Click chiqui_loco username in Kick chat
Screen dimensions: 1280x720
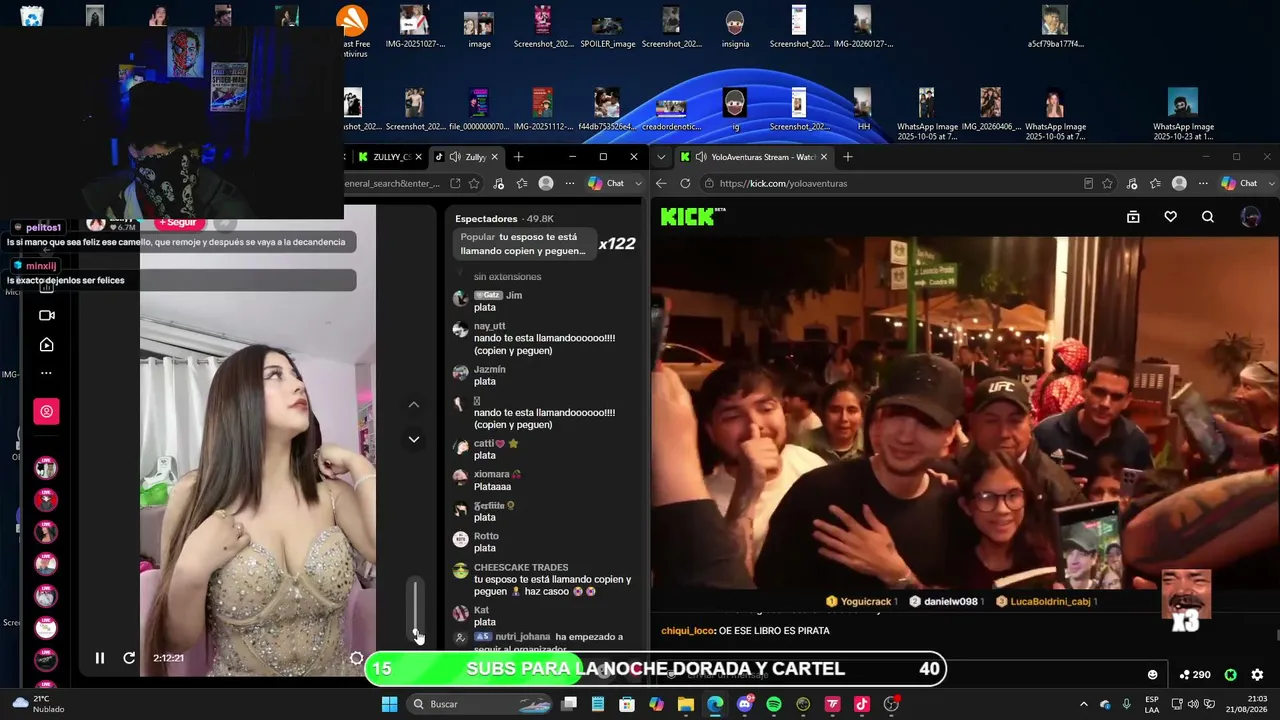click(688, 631)
